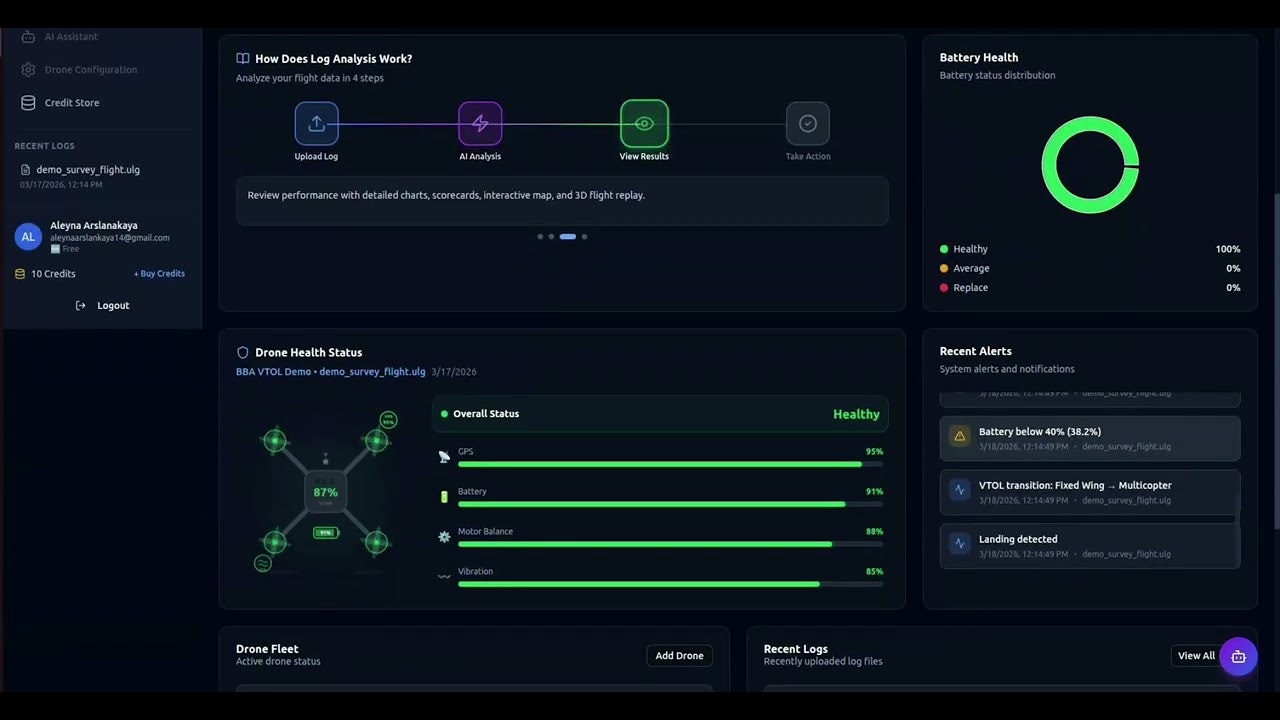Click the Aleyna Arslanakaya user name
Viewport: 1280px width, 720px height.
94,226
